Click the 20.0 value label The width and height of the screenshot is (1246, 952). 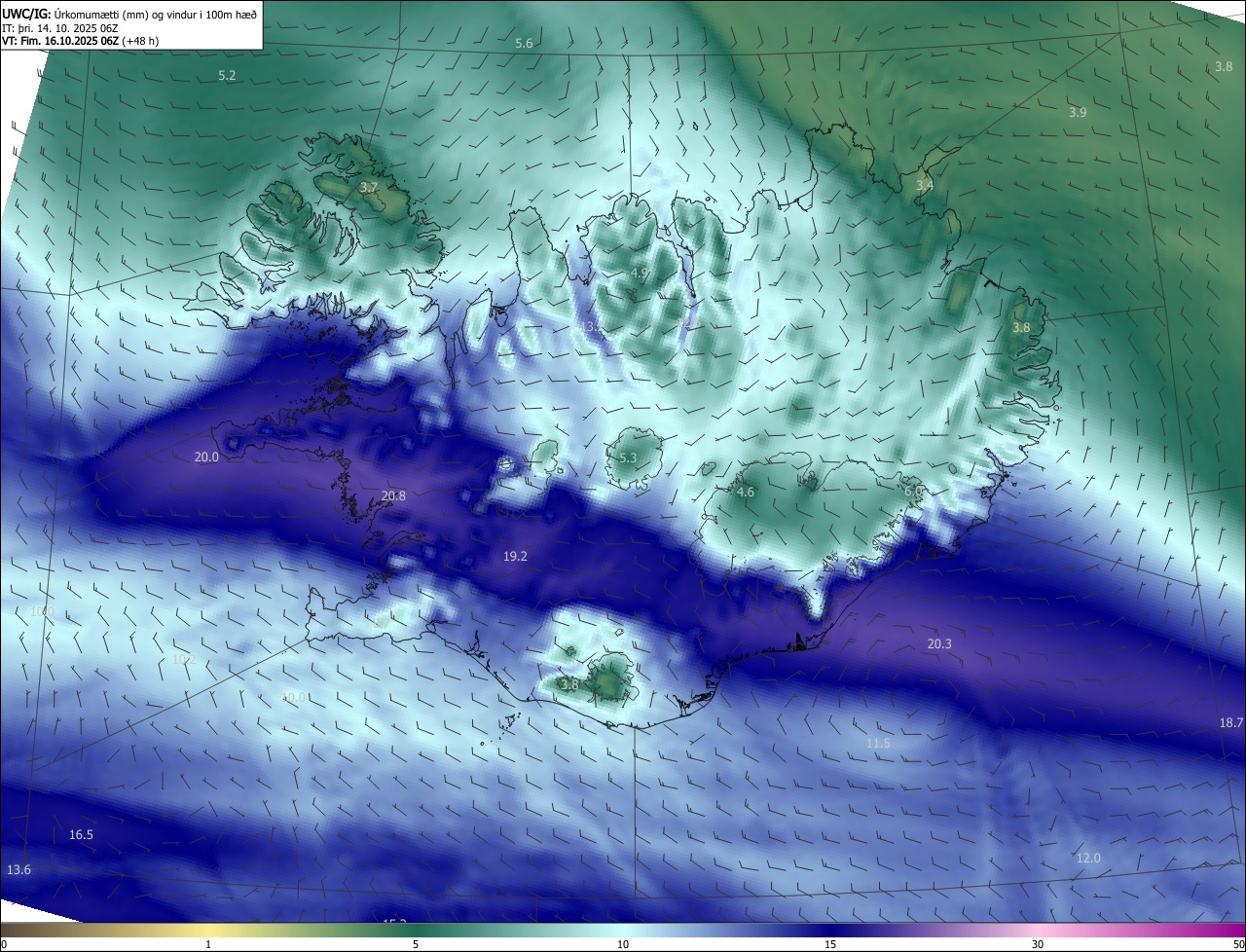pyautogui.click(x=206, y=457)
